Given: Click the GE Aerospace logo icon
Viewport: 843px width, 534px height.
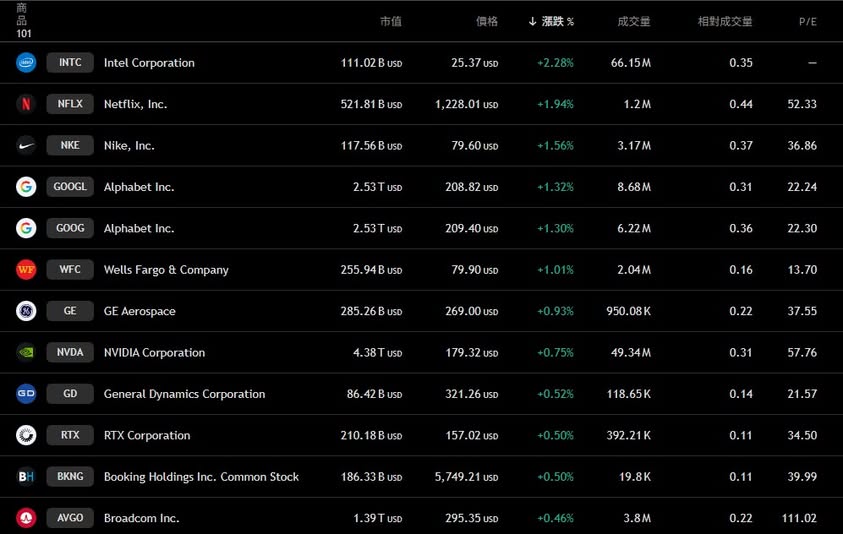Looking at the screenshot, I should 26,311.
